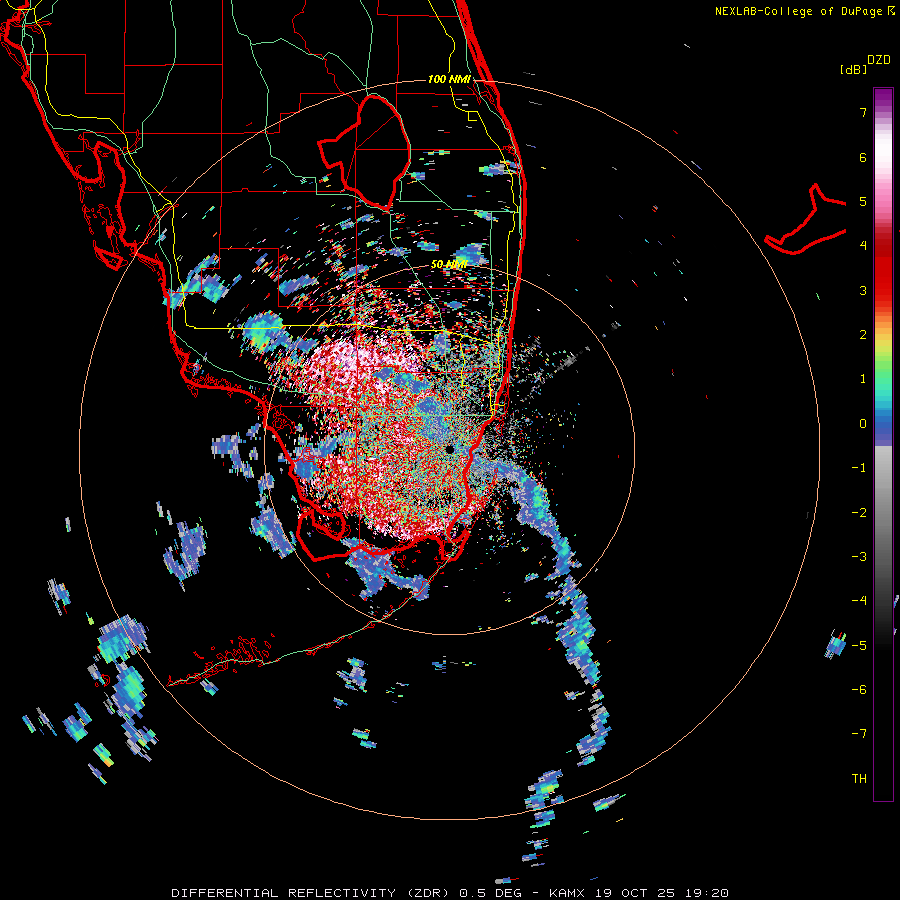Click the black radar site dot
900x900 pixels.
(x=449, y=449)
